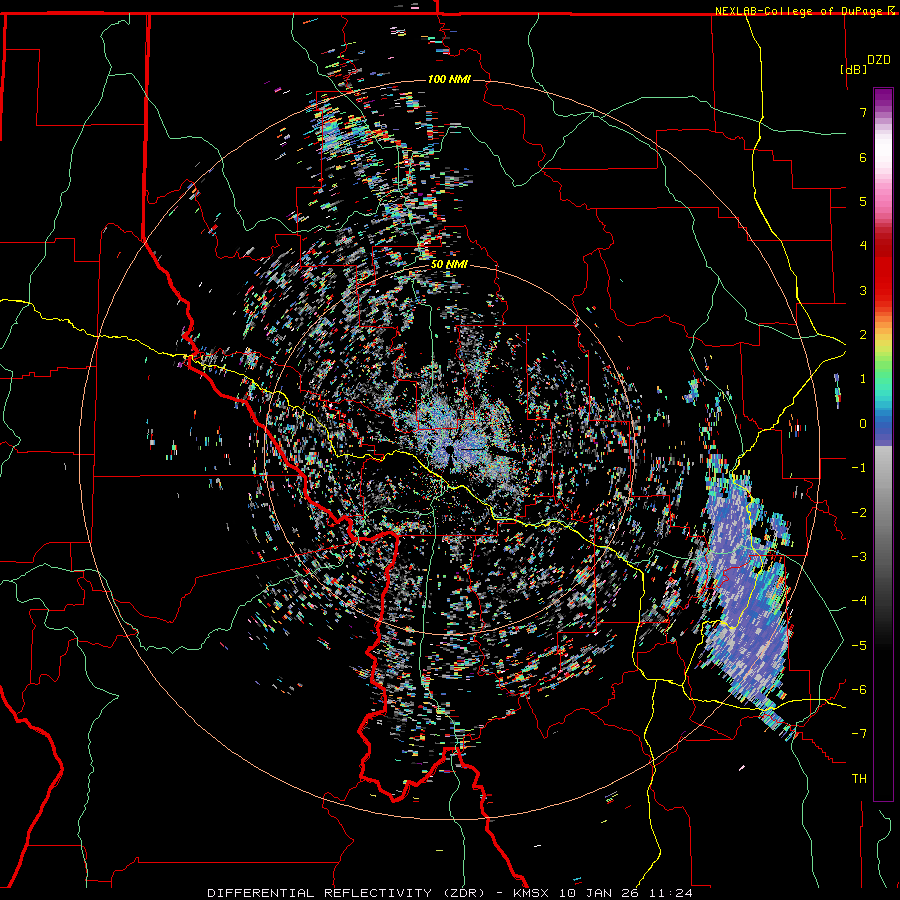Select the 5 value on color scale
The height and width of the screenshot is (900, 900).
(863, 201)
